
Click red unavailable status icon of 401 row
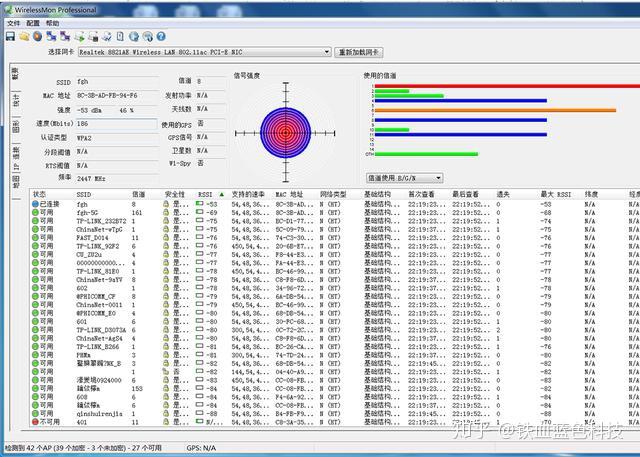(35, 422)
